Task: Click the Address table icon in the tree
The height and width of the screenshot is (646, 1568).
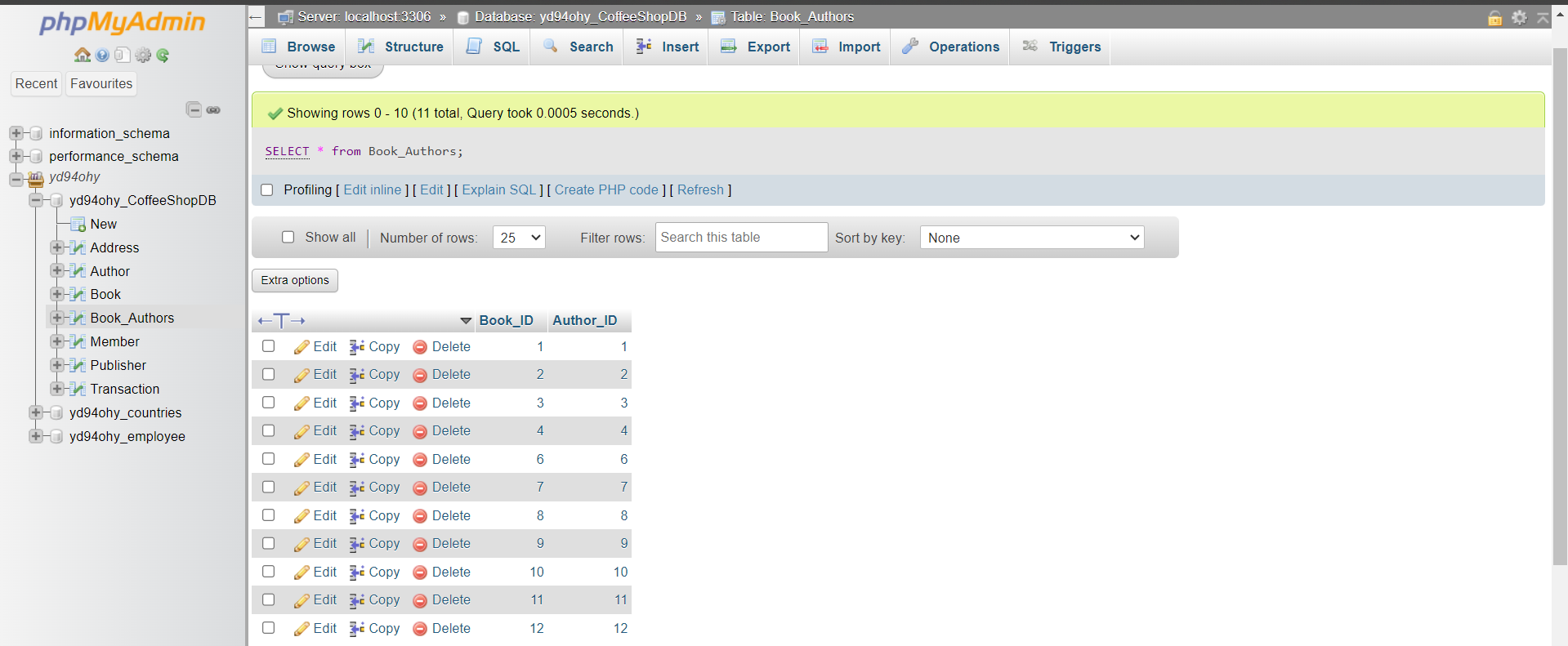Action: (x=78, y=247)
